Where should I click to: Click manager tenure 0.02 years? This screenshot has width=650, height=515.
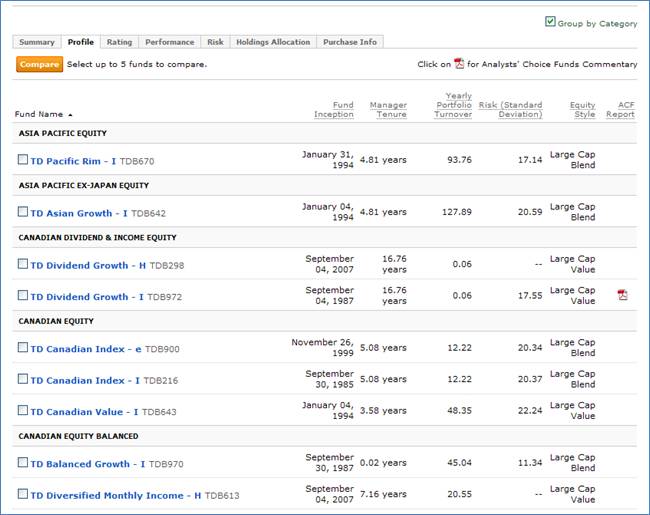tap(383, 463)
